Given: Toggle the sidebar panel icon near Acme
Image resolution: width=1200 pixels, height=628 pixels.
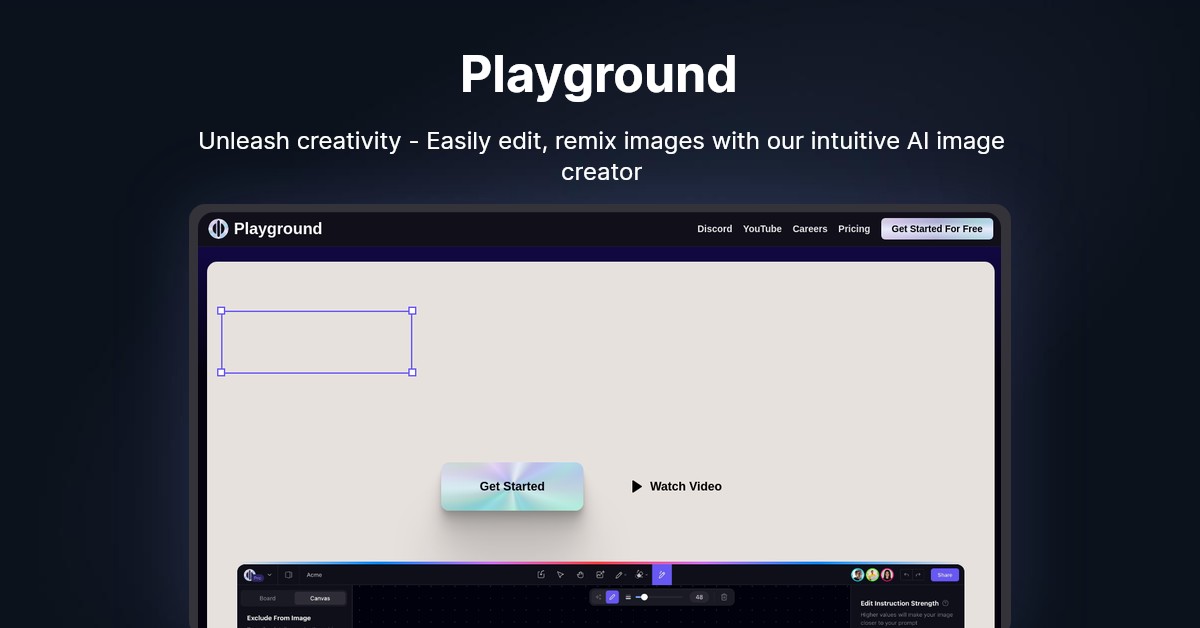Looking at the screenshot, I should click(x=288, y=575).
